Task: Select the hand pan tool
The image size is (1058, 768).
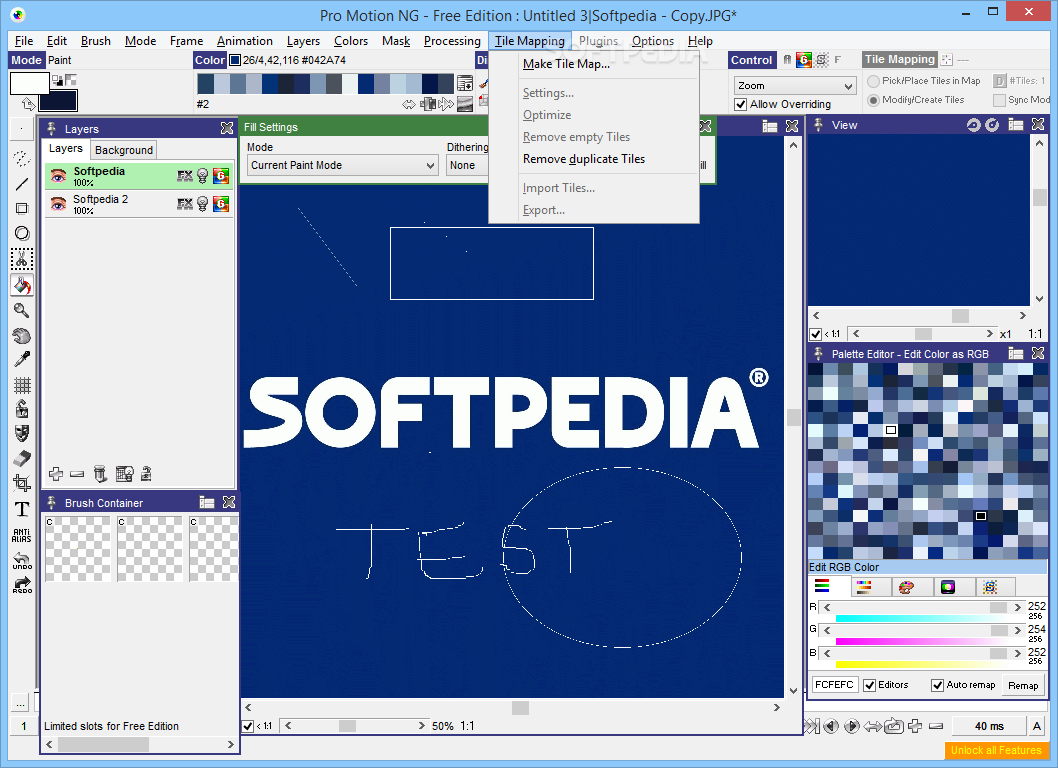Action: [22, 335]
